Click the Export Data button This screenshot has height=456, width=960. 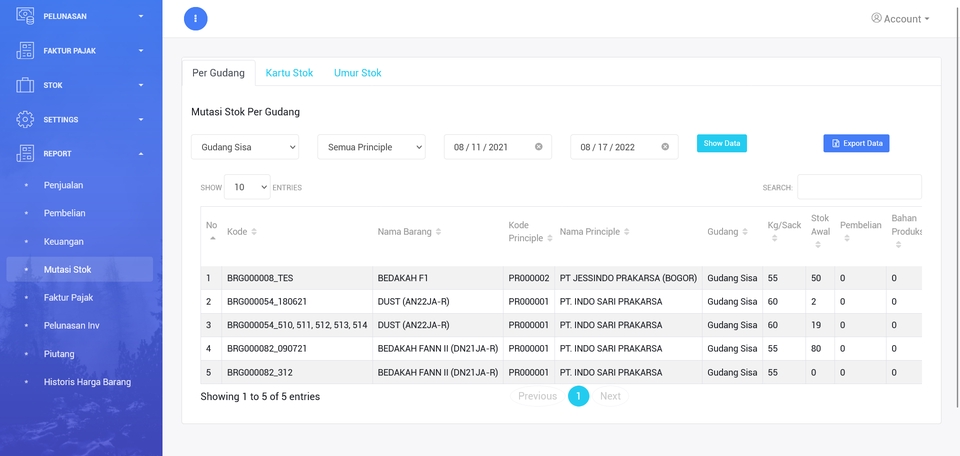(857, 143)
